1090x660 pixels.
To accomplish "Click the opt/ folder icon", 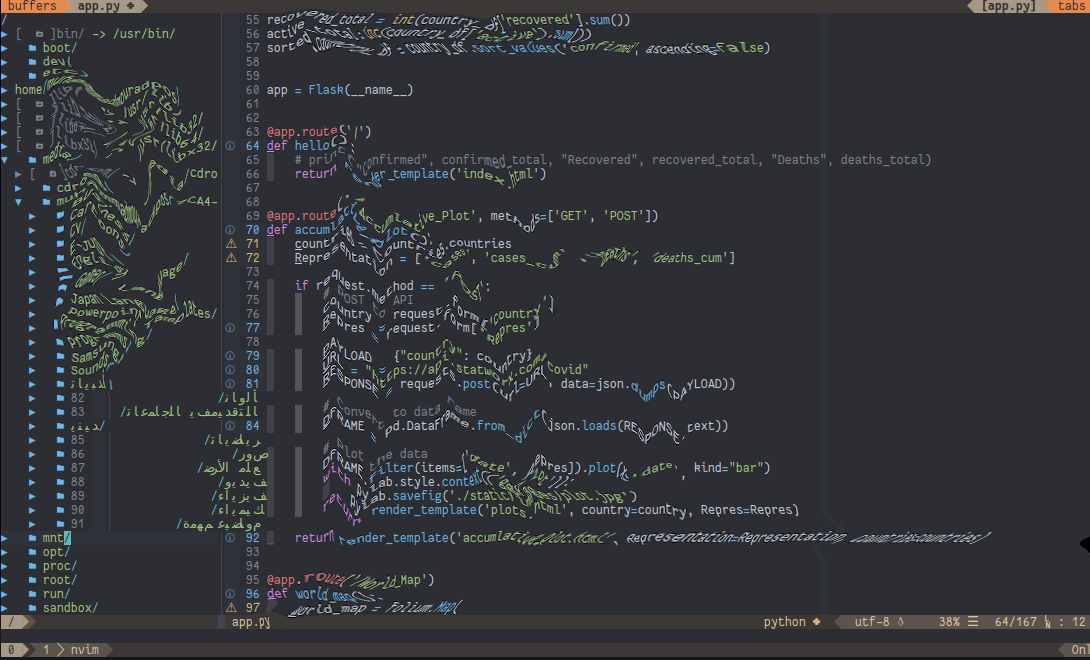I will coord(33,552).
